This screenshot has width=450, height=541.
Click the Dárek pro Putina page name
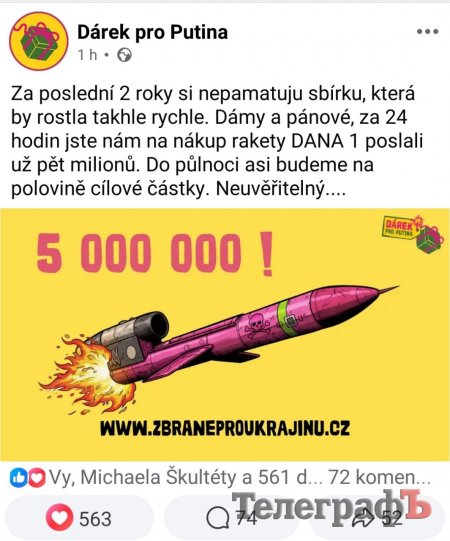click(153, 32)
